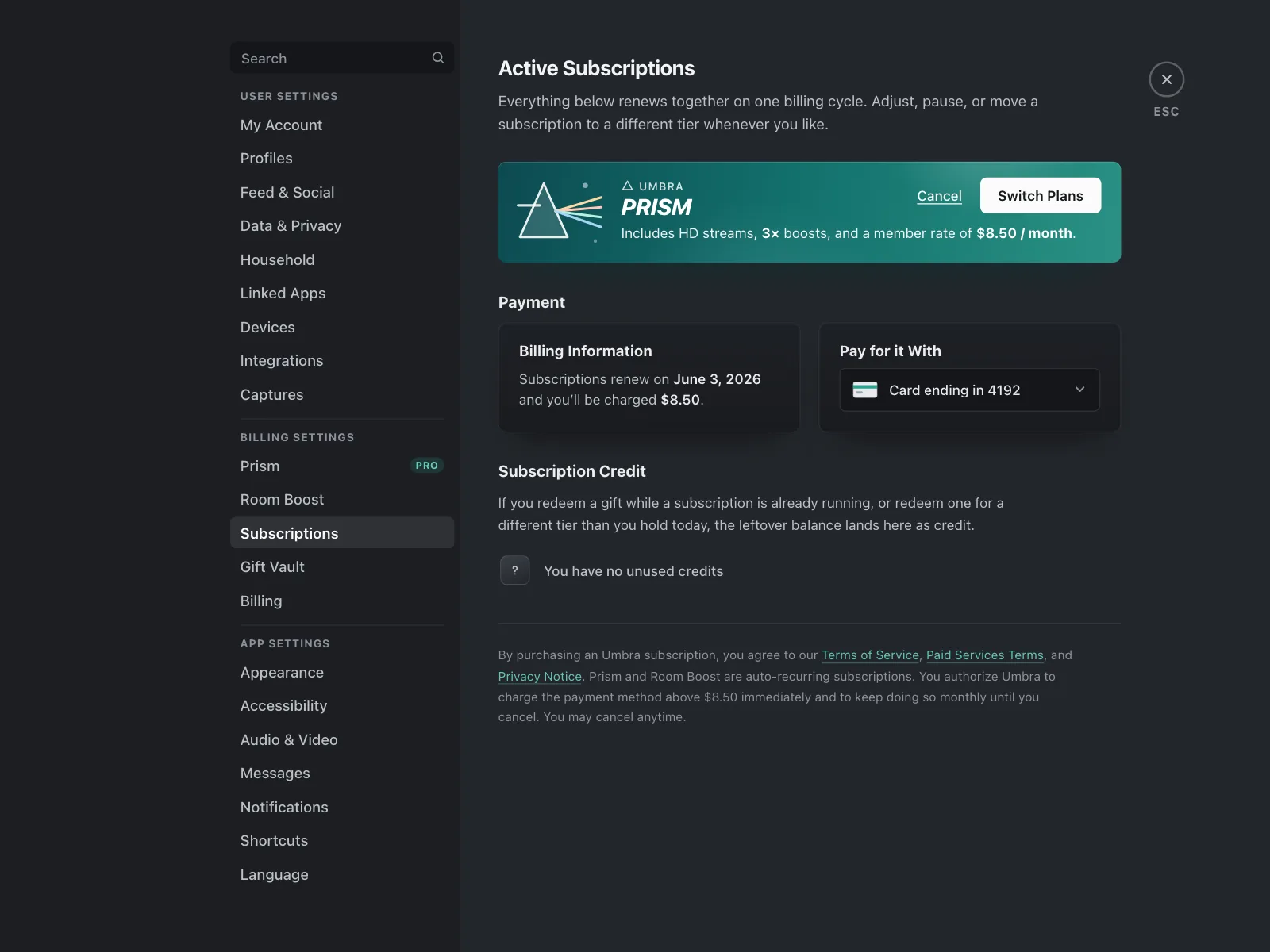Click the APP SETTINGS section label
Viewport: 1270px width, 952px height.
coord(285,643)
